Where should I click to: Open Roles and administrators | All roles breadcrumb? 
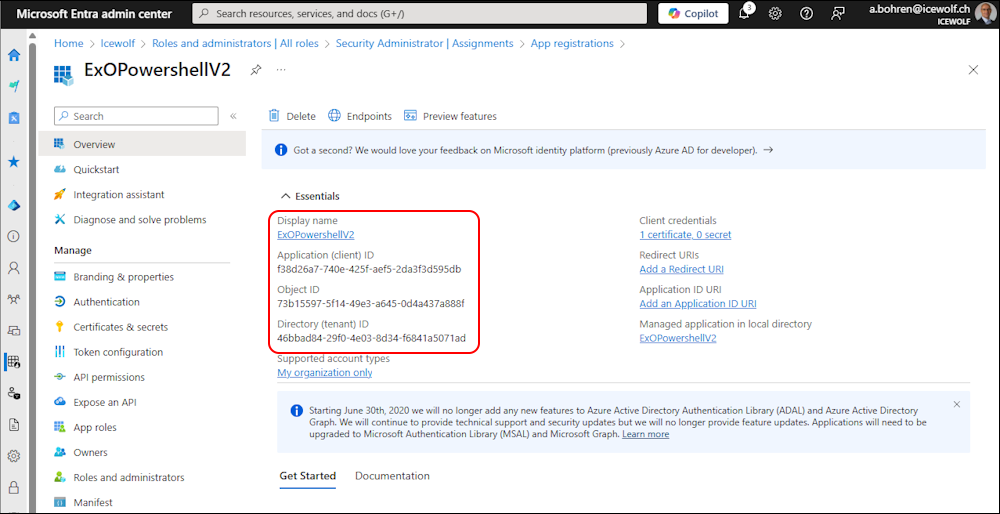235,43
